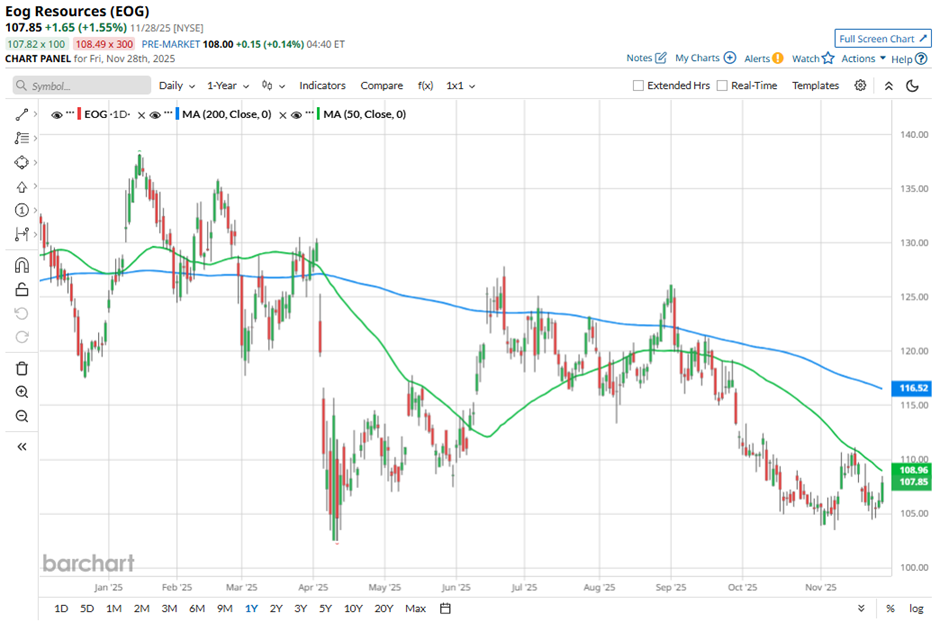Select the 5D time range
This screenshot has height=631, width=940.
coord(88,609)
